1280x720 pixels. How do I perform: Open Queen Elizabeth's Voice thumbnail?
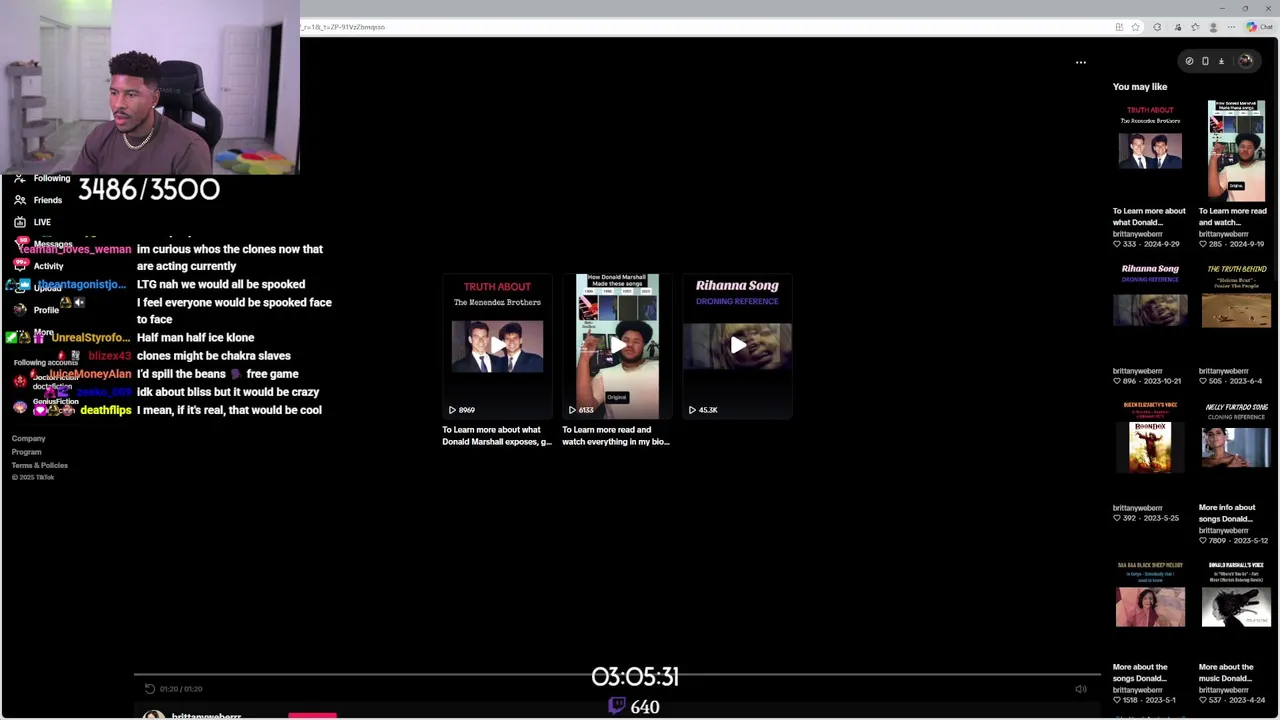[1150, 448]
